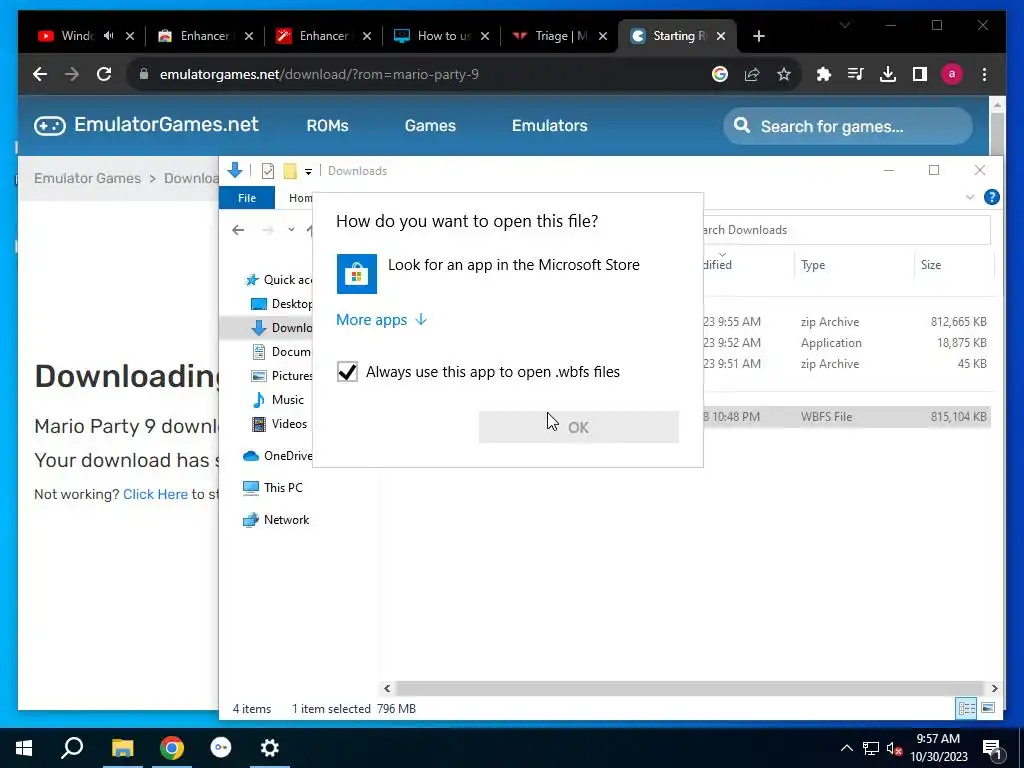Close the 'Starting R' active tab

pyautogui.click(x=721, y=36)
